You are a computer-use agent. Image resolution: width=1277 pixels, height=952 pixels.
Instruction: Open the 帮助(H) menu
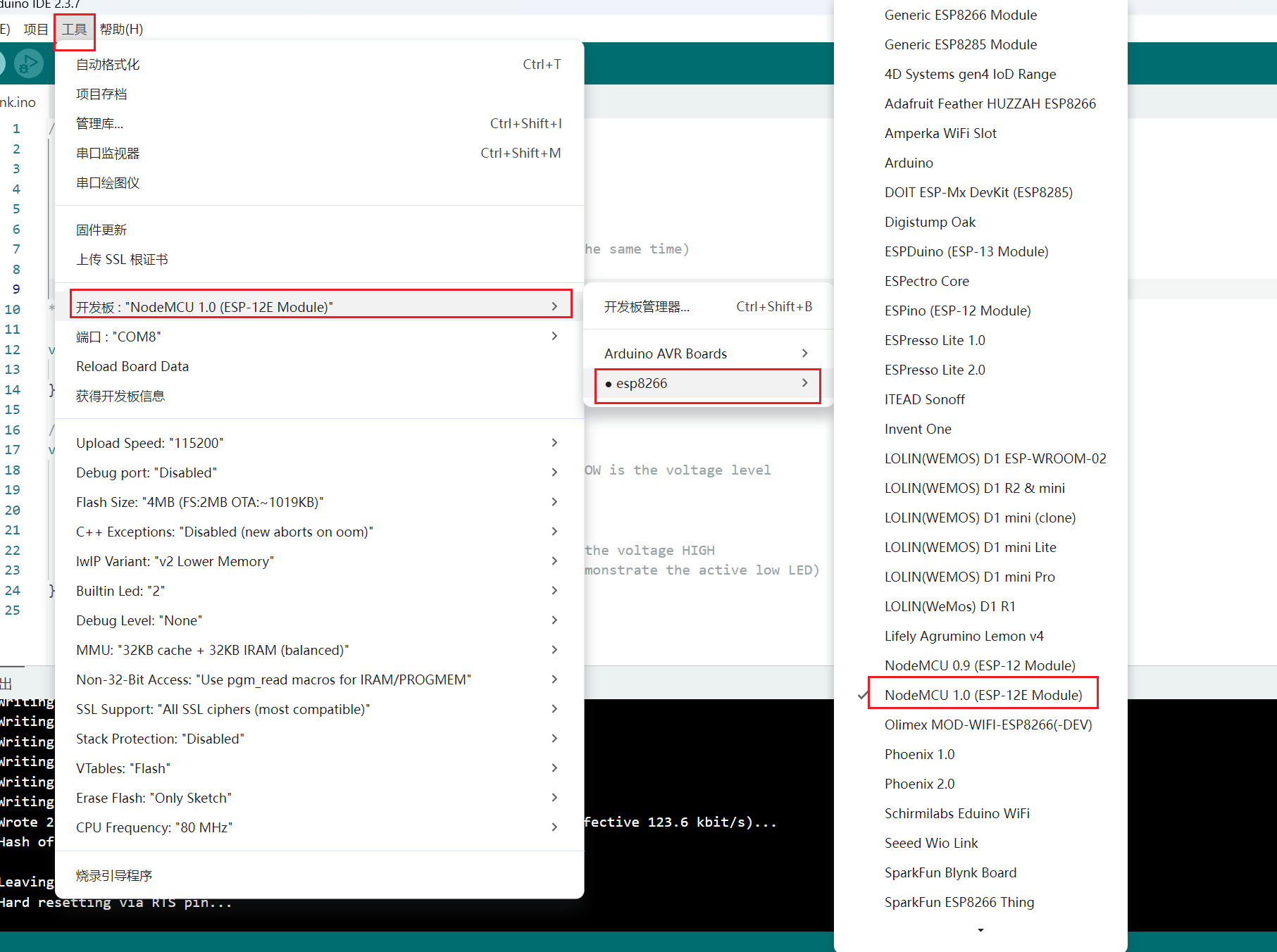coord(121,29)
